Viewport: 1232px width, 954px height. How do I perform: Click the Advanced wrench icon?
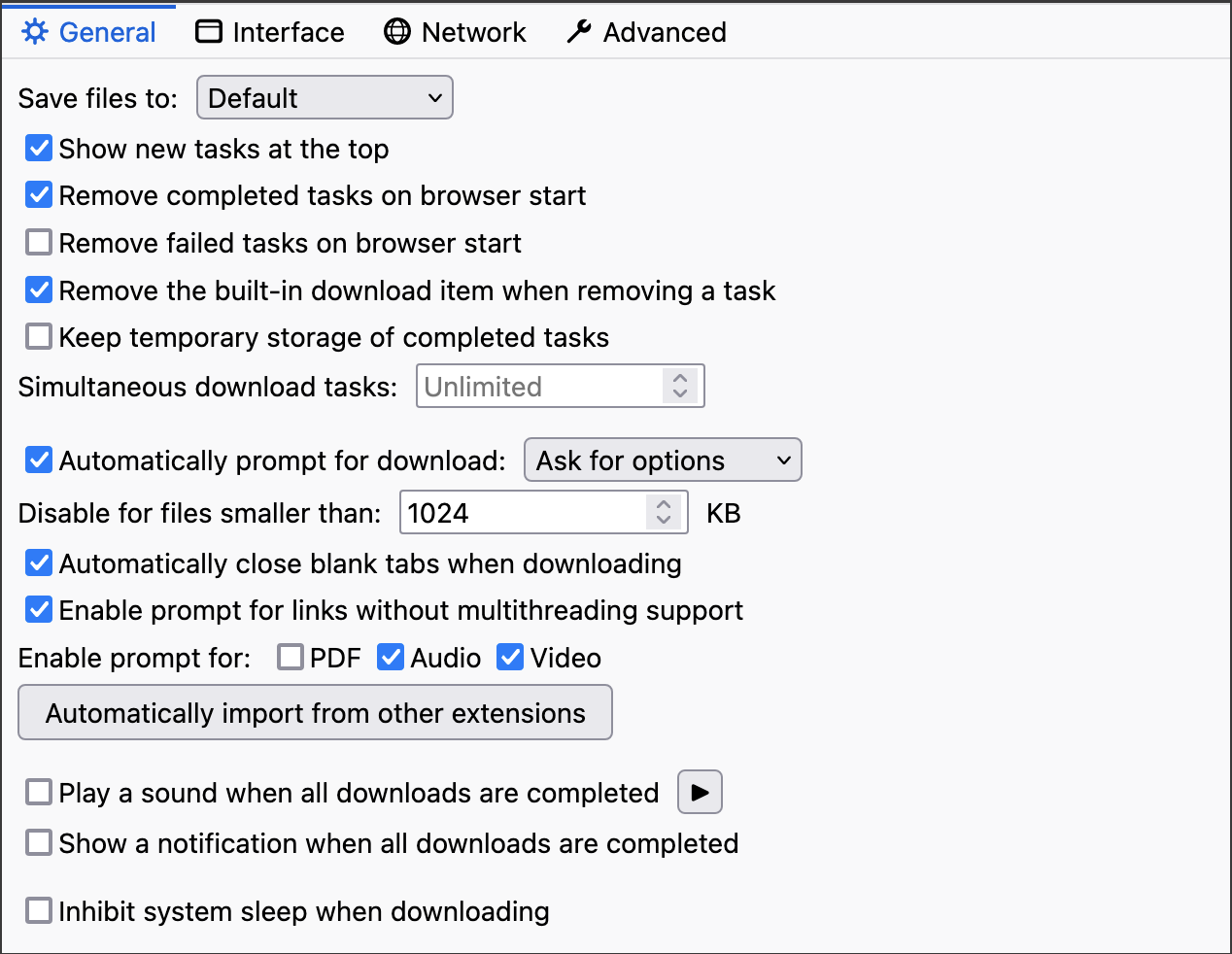point(579,32)
